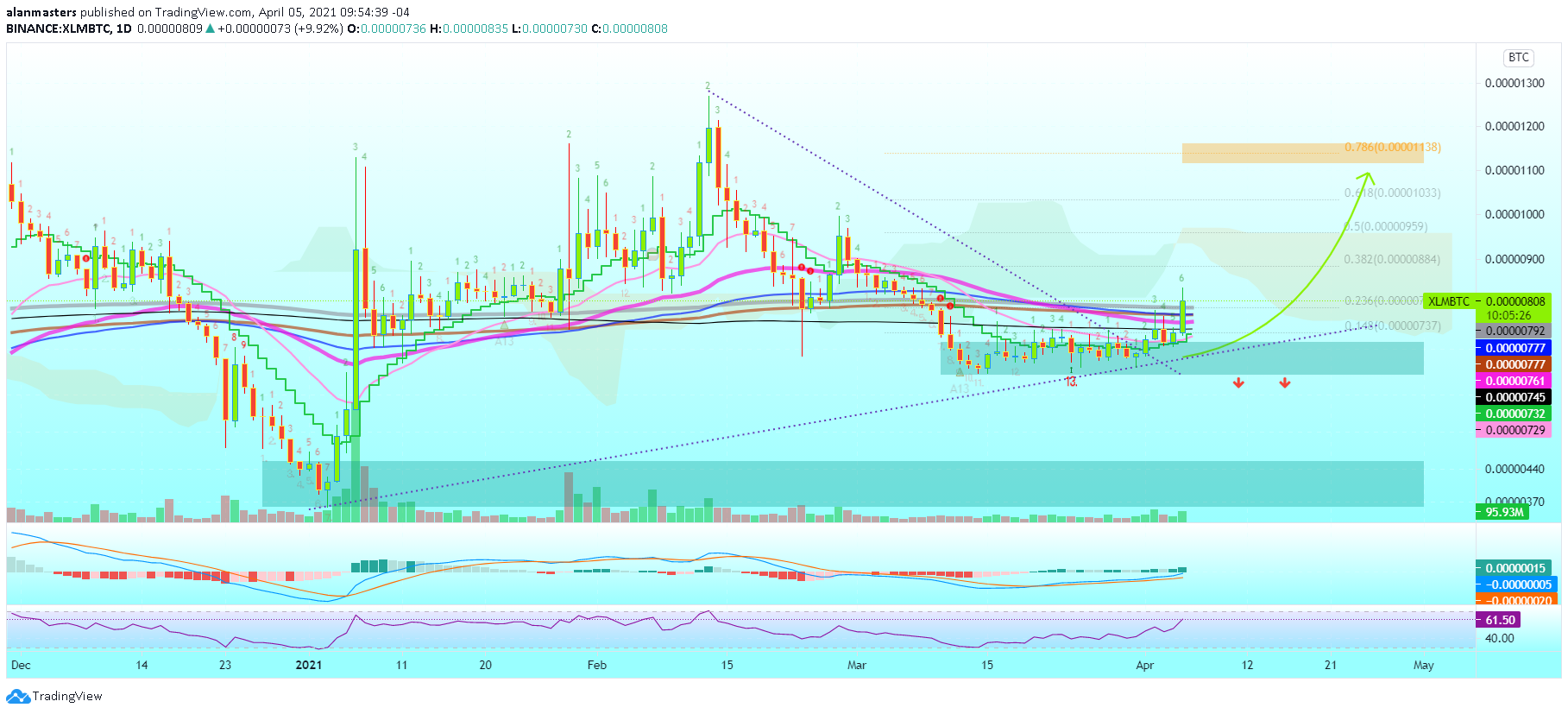Image resolution: width=1568 pixels, height=714 pixels.
Task: Click the pink 0.00000729 price tag
Action: tap(1515, 430)
